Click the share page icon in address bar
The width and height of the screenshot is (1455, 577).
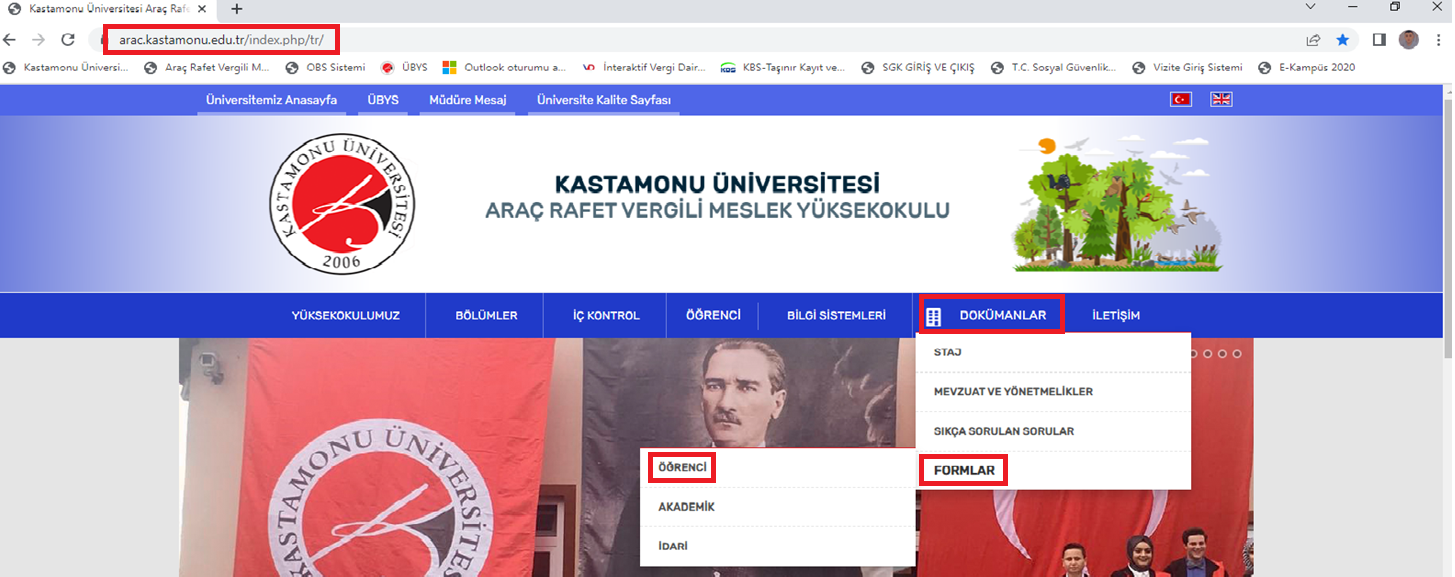click(x=1313, y=40)
